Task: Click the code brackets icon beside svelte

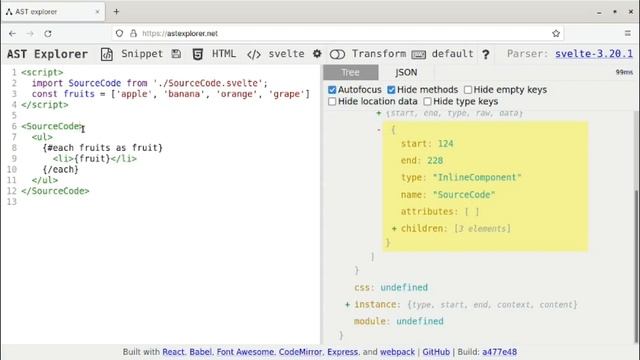Action: 254,54
